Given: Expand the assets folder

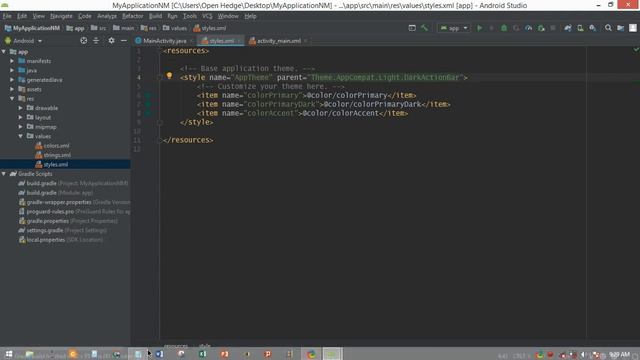Looking at the screenshot, I should click(x=12, y=89).
